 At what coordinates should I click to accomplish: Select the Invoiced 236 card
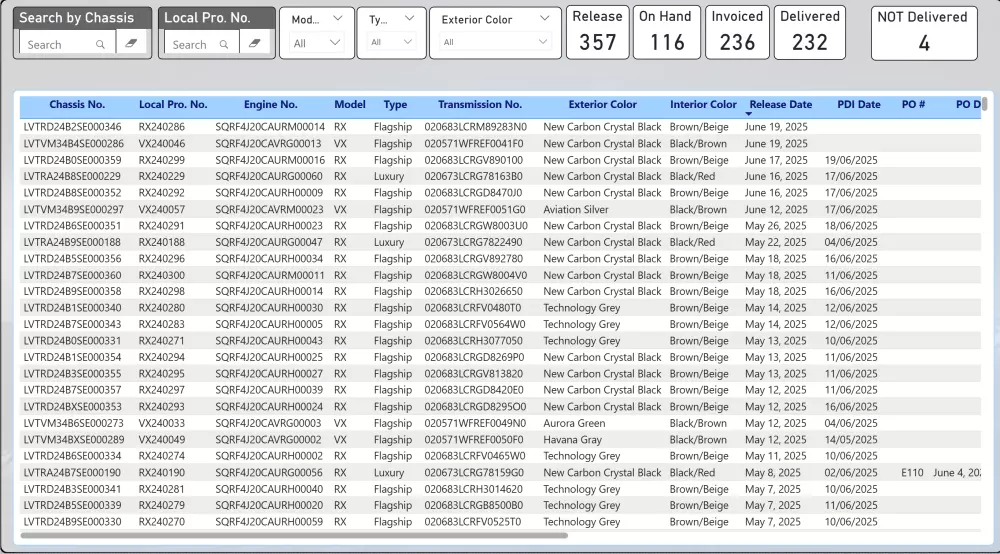tap(737, 33)
